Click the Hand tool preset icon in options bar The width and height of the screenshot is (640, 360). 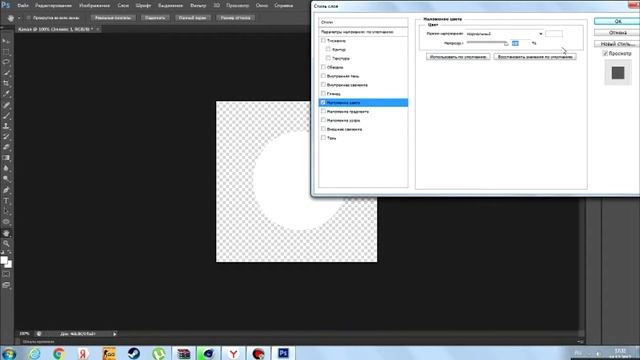click(x=11, y=18)
